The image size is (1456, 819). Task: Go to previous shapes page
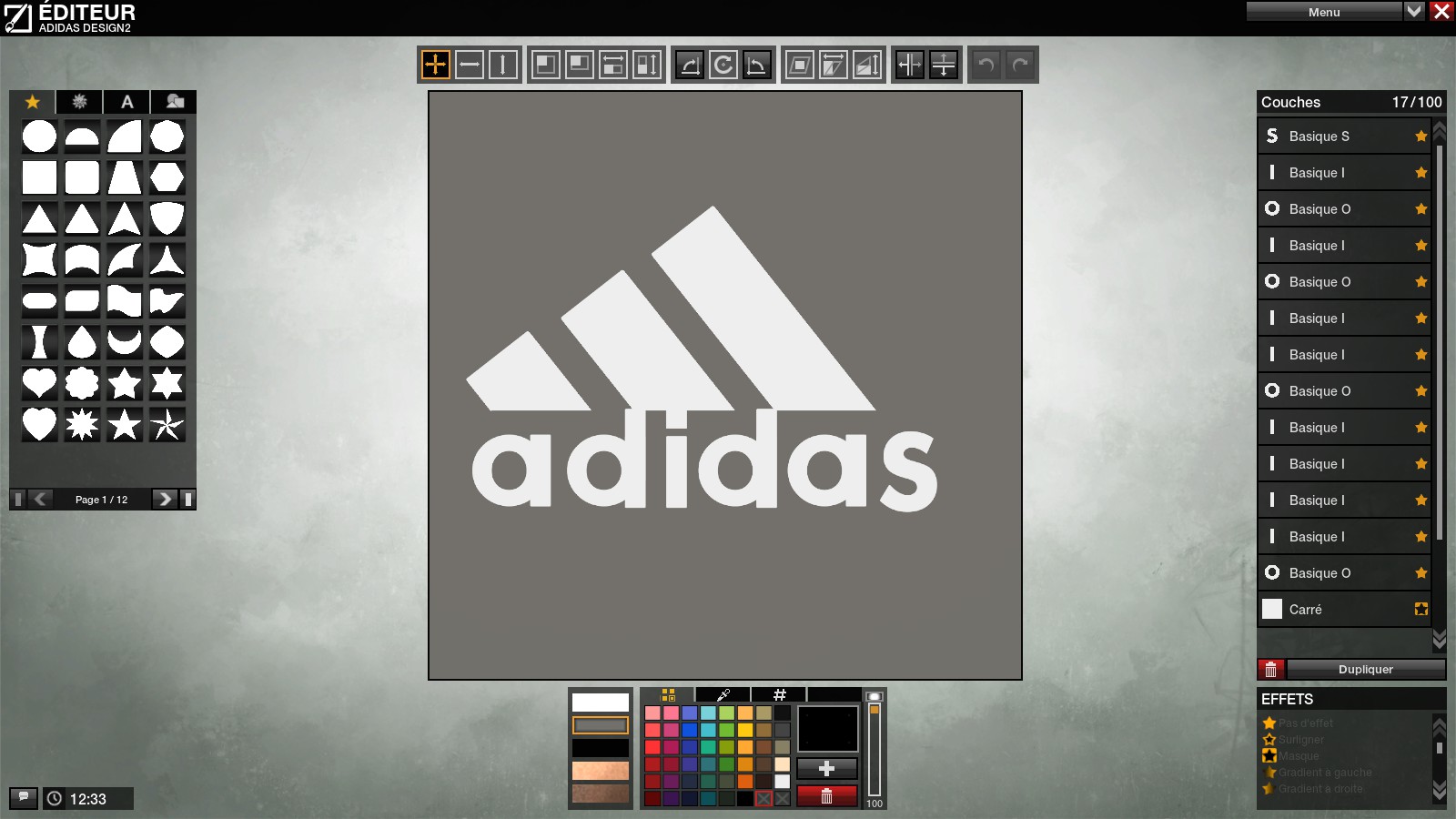[40, 499]
